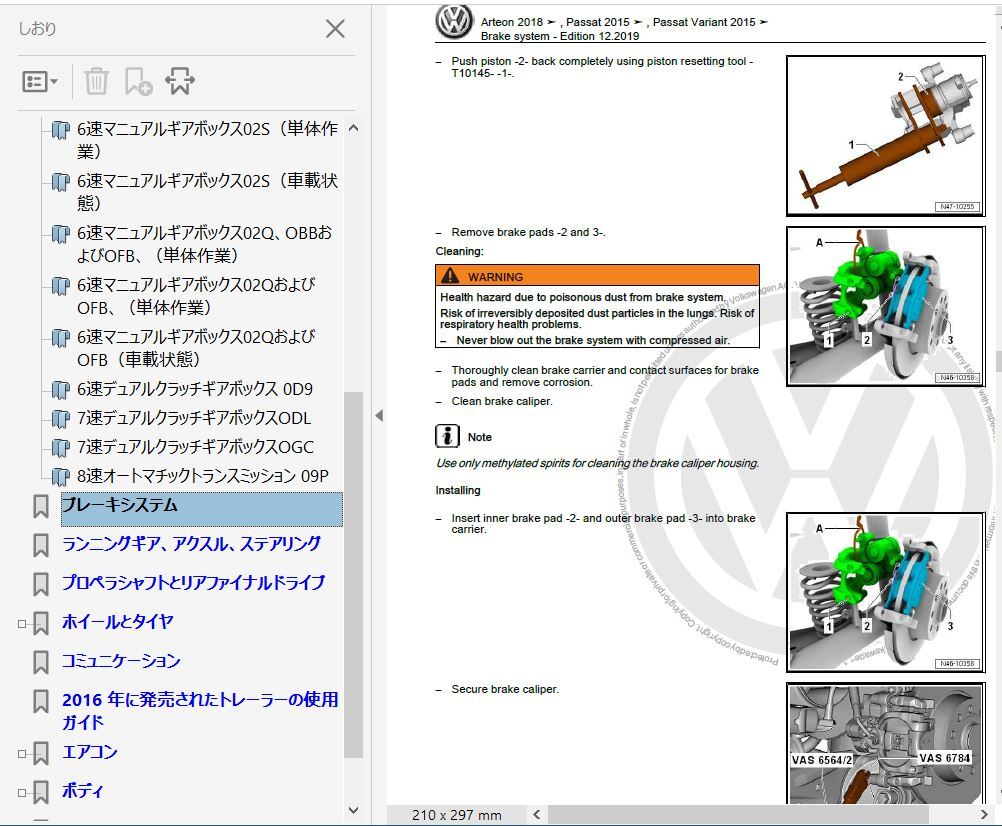Click the page size text 210 x 297 mm

coord(456,815)
